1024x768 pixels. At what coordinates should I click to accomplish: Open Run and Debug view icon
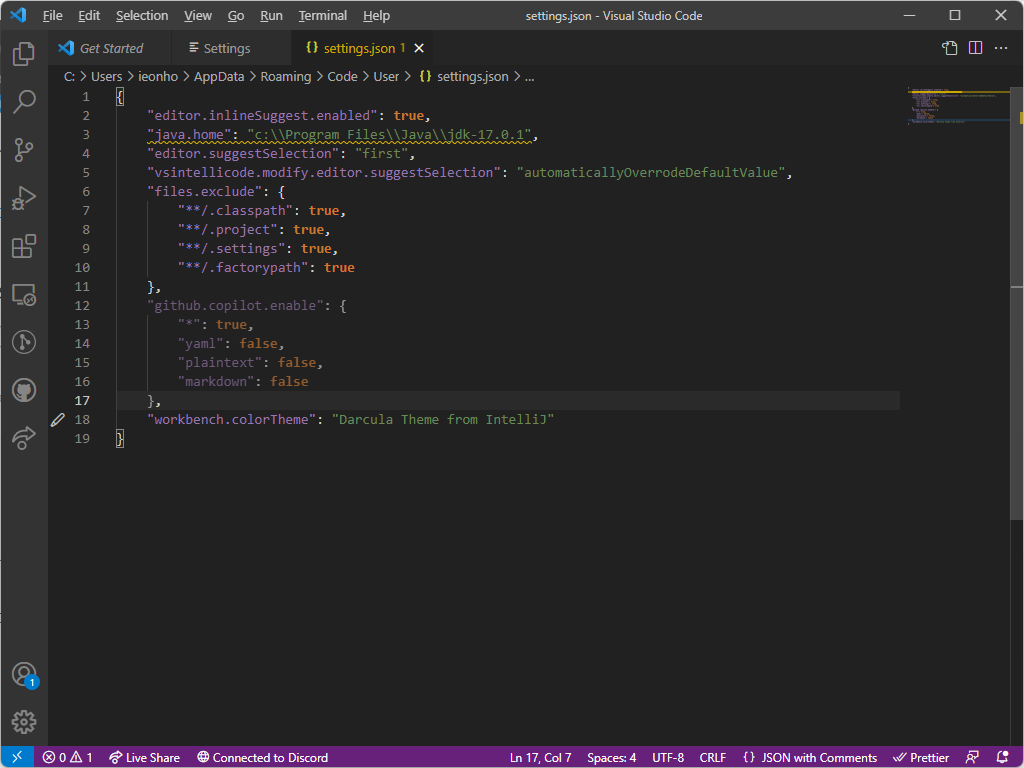[24, 198]
